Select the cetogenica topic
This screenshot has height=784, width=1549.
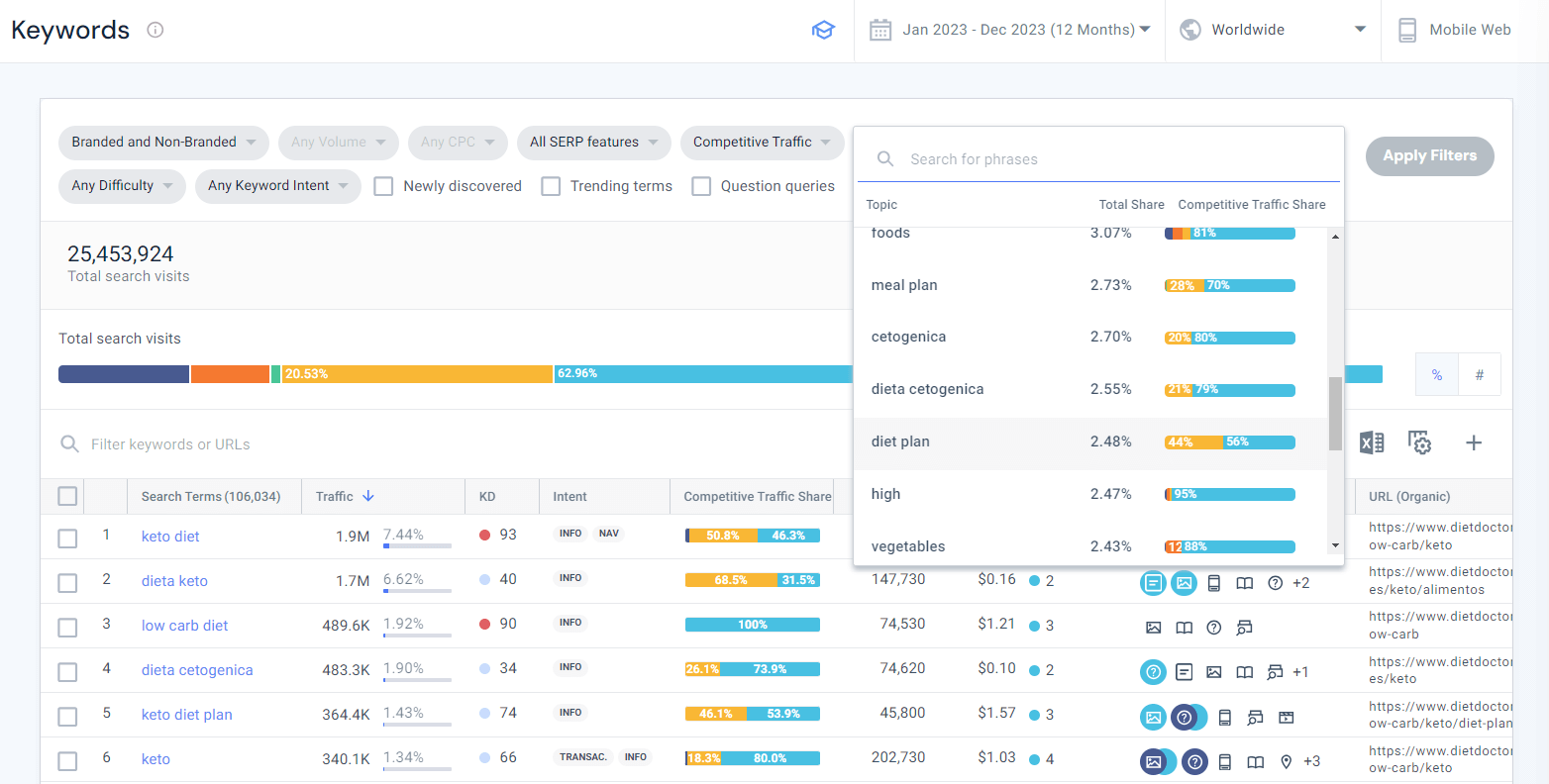[1090, 338]
